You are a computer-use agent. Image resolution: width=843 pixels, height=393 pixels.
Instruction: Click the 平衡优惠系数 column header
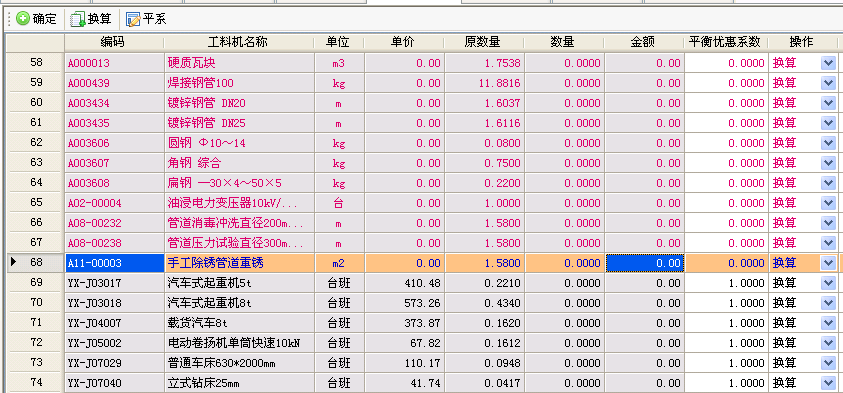point(726,42)
